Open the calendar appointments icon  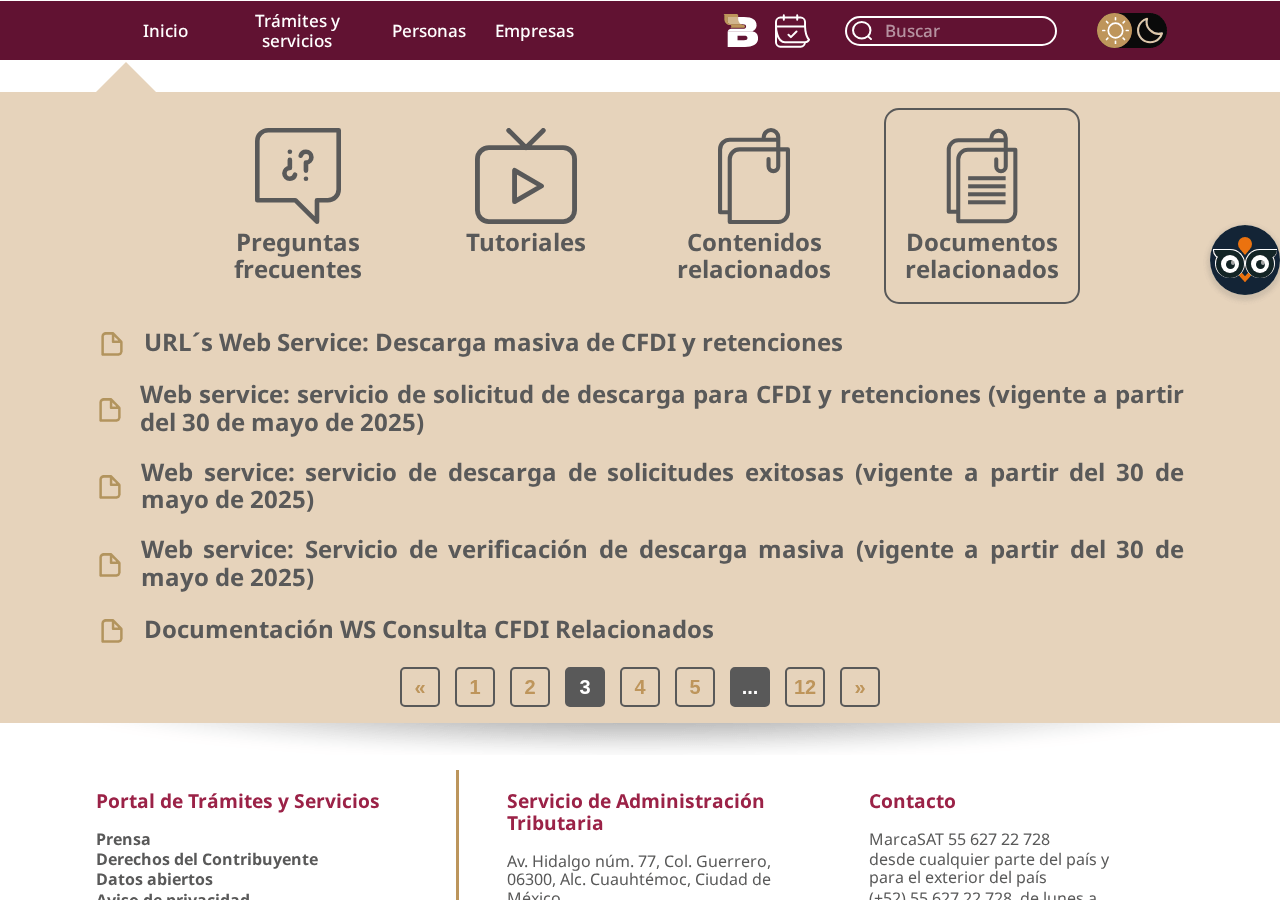[792, 31]
